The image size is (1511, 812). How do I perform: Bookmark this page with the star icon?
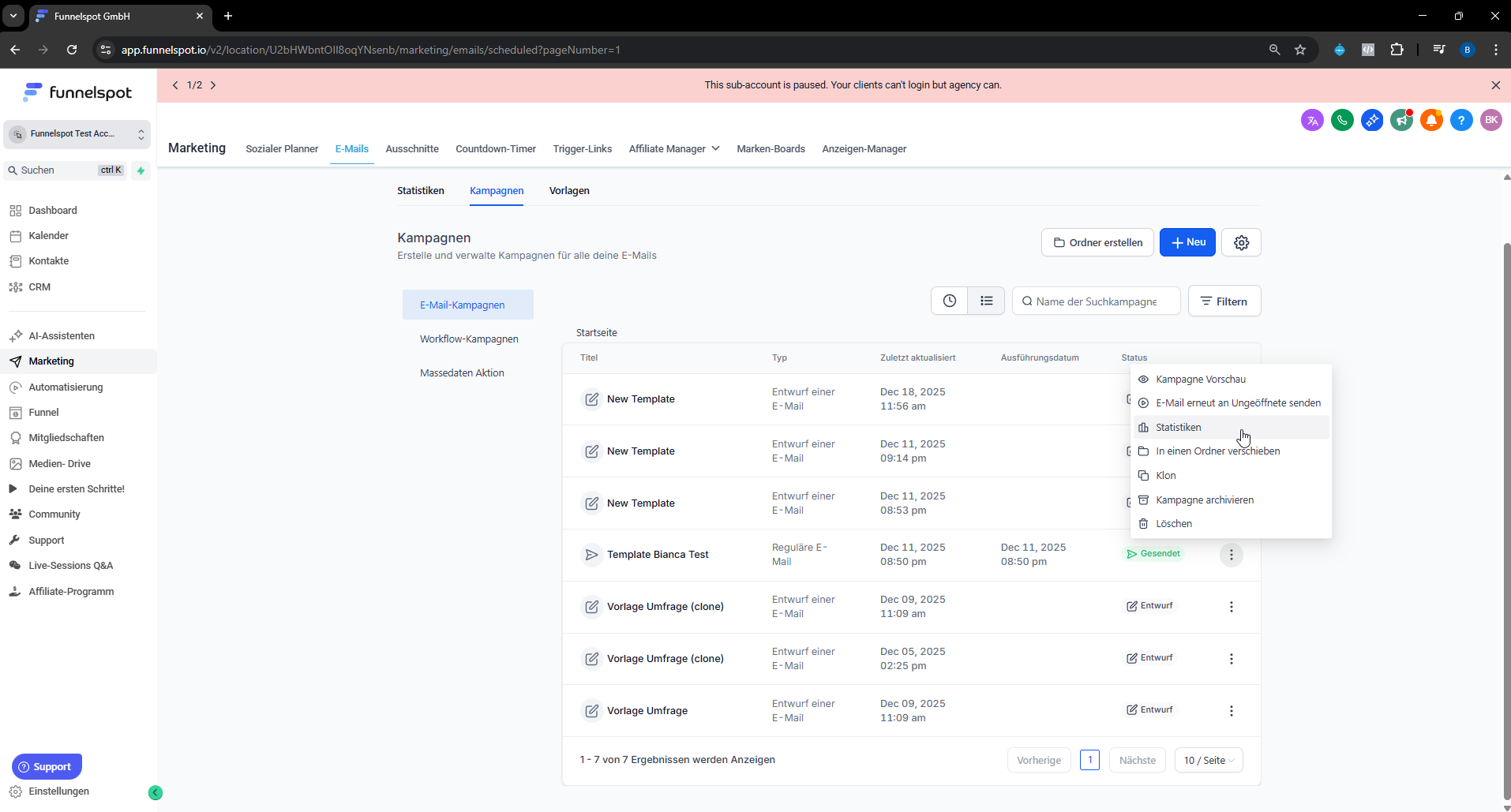click(1300, 50)
